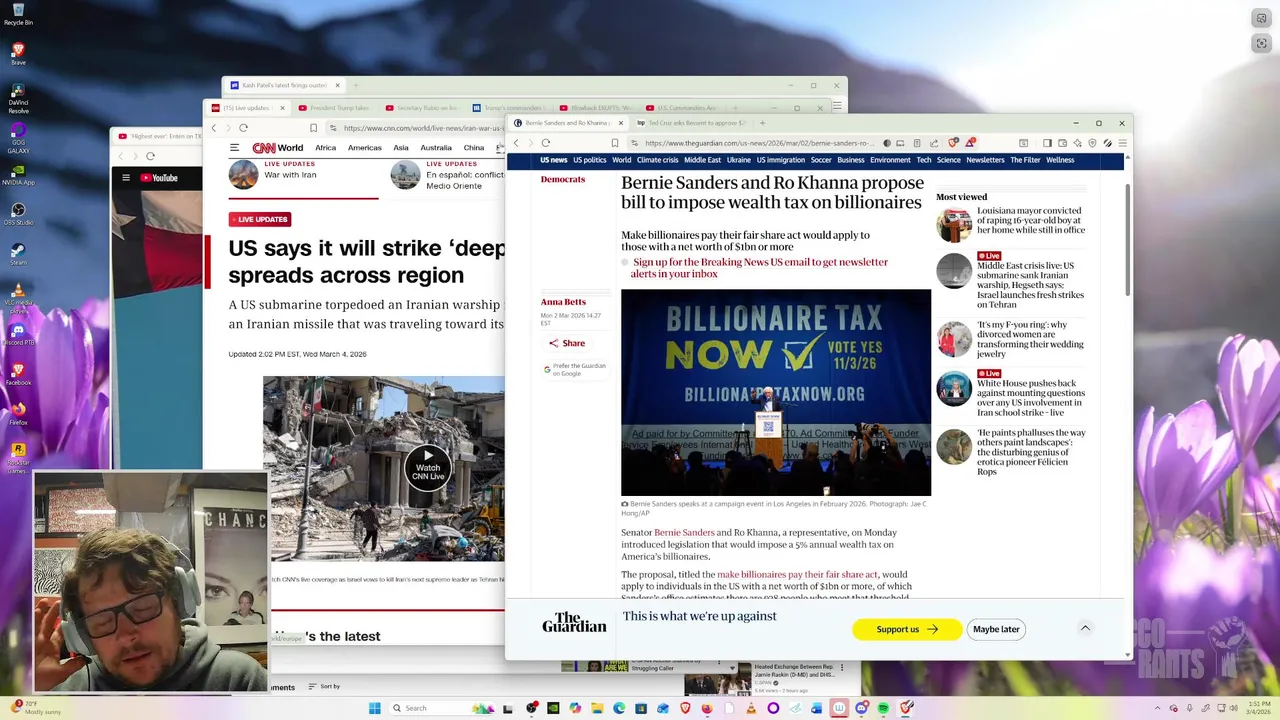Screen dimensions: 1280x720
Task: Select the Kash Patel's latest firings tab
Action: (x=285, y=85)
